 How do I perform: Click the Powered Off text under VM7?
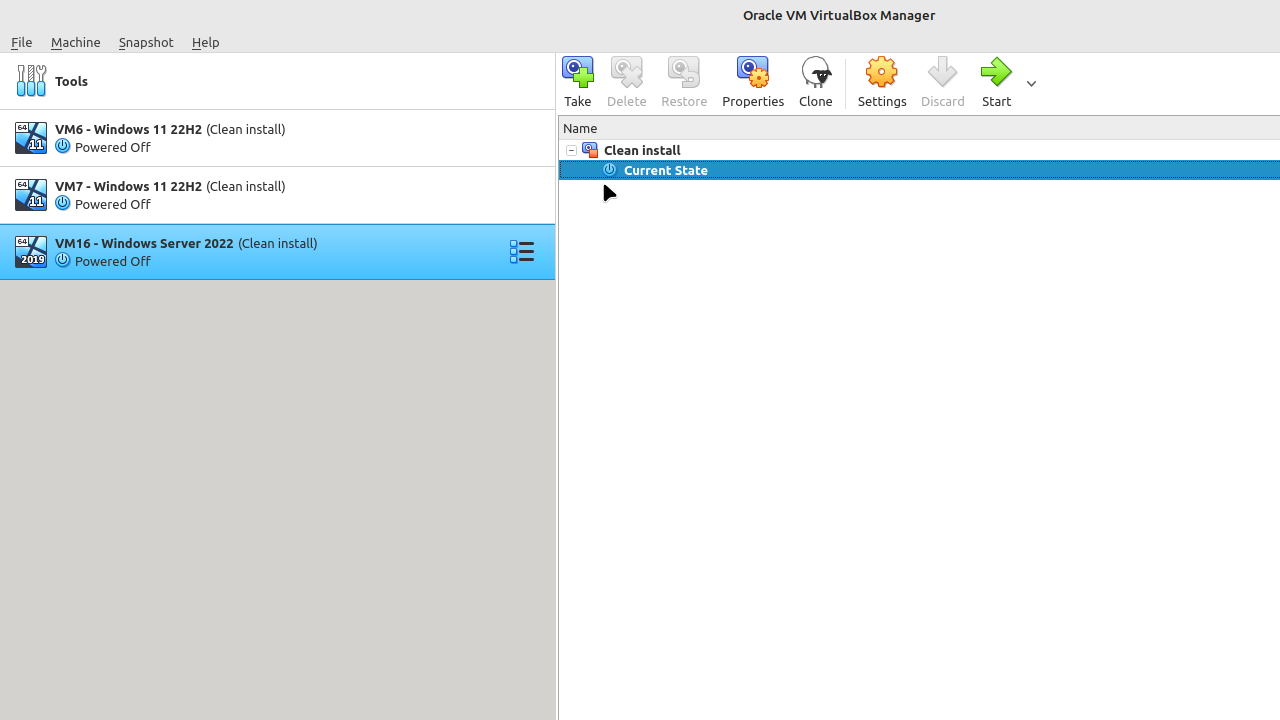(x=113, y=204)
